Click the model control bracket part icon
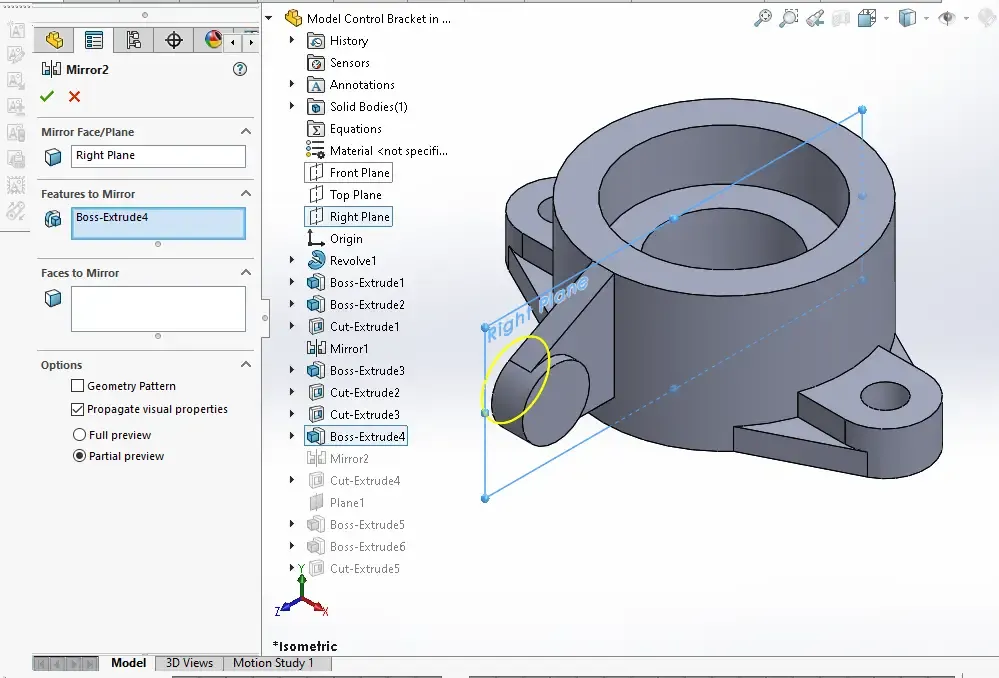The width and height of the screenshot is (999, 678). coord(293,18)
